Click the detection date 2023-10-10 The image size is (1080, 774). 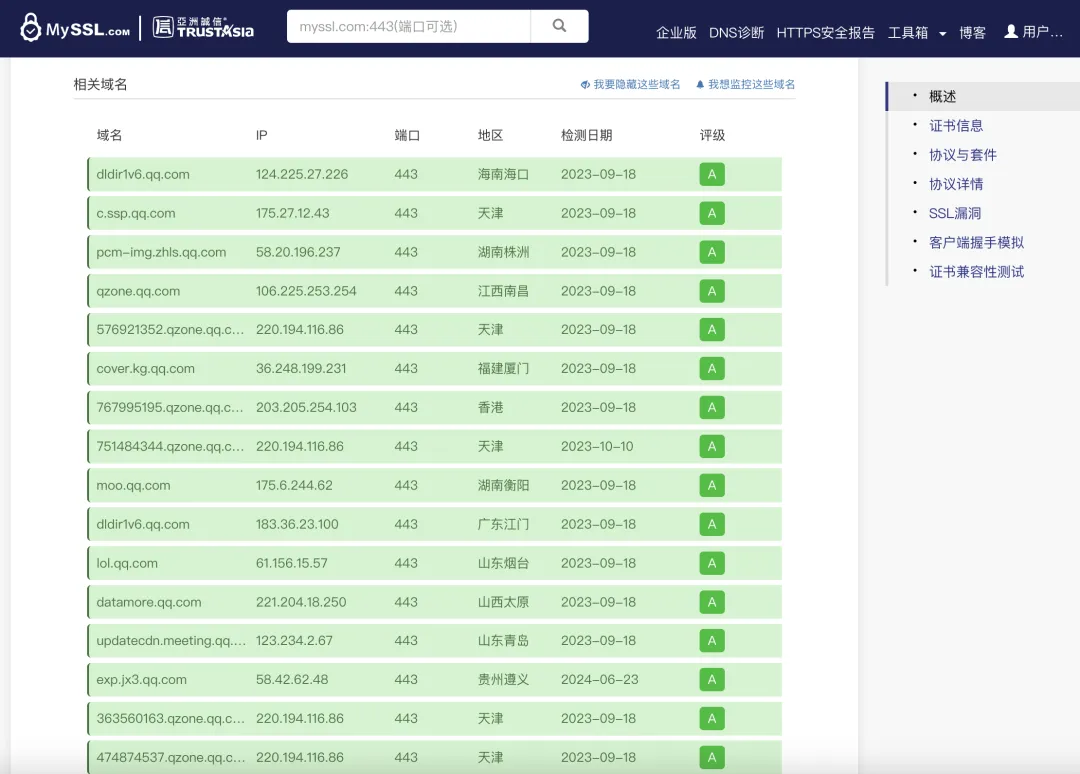[597, 446]
